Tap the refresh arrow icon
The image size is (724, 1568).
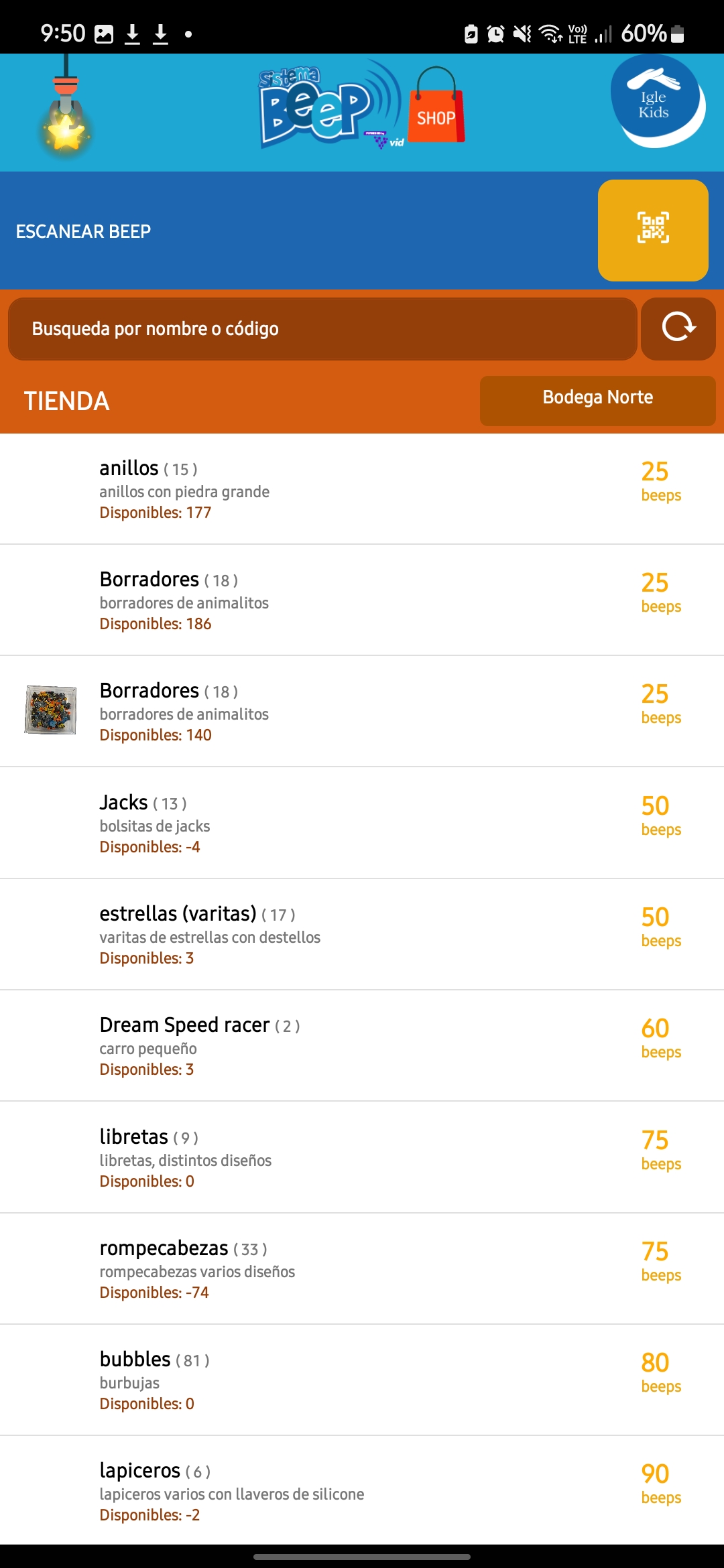[678, 328]
